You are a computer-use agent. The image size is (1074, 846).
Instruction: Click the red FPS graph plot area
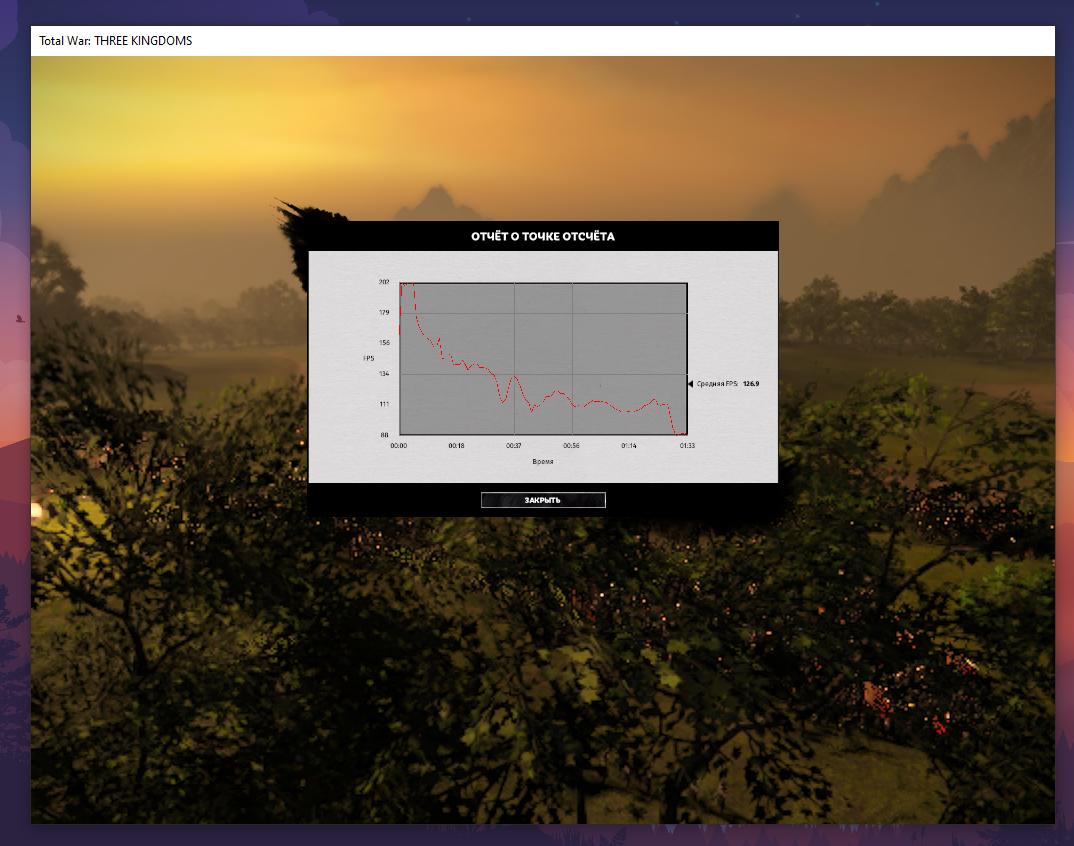pyautogui.click(x=543, y=359)
